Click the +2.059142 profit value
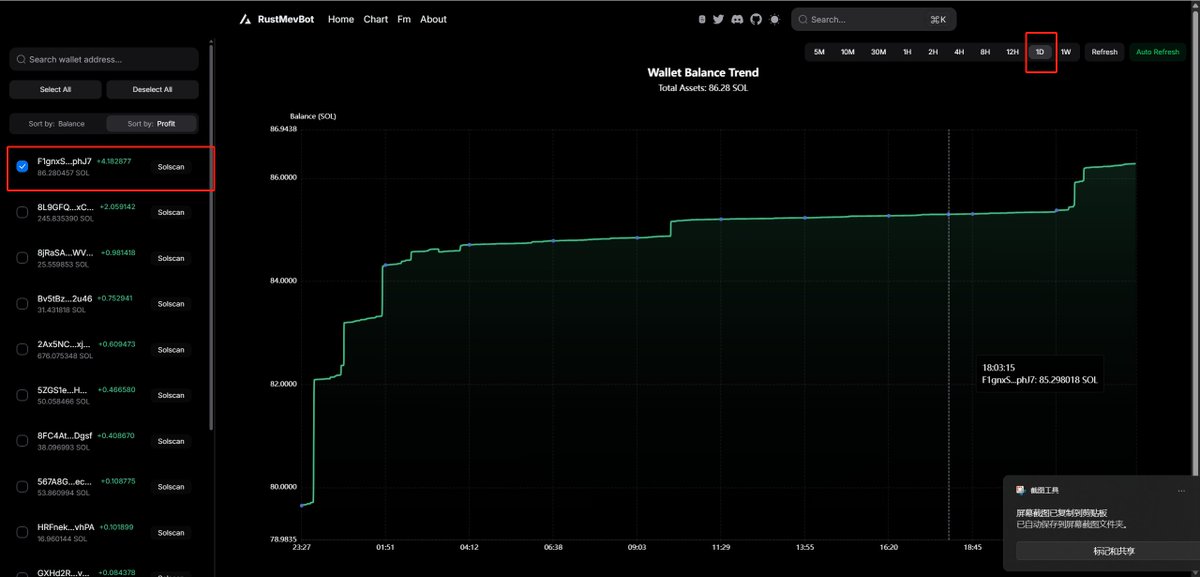The width and height of the screenshot is (1200, 577). (x=118, y=207)
